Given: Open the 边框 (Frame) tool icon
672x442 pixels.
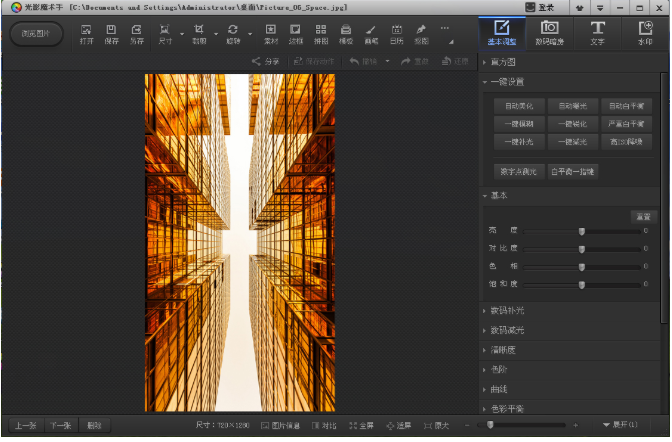Looking at the screenshot, I should tap(296, 34).
